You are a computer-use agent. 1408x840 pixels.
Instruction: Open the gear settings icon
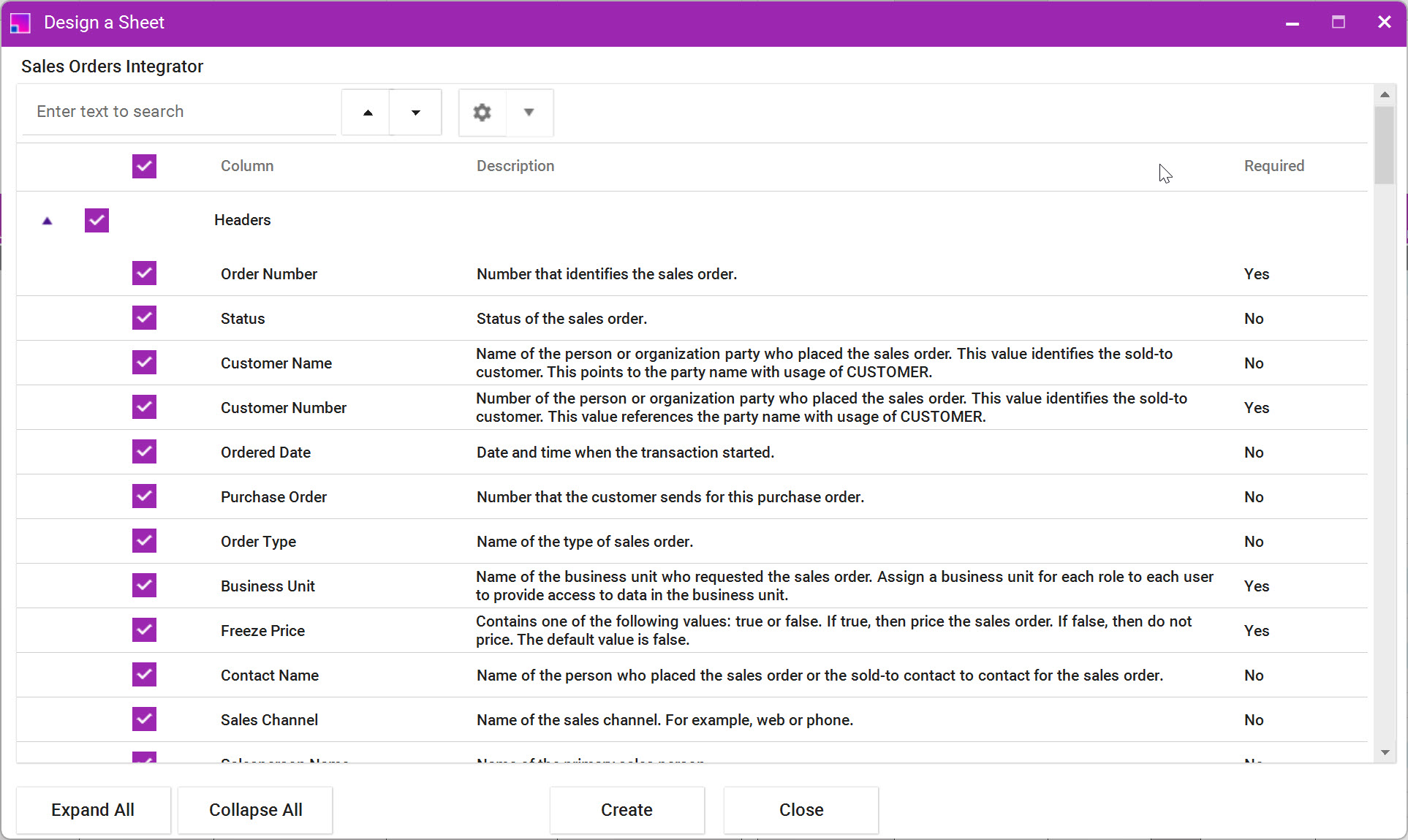click(482, 113)
